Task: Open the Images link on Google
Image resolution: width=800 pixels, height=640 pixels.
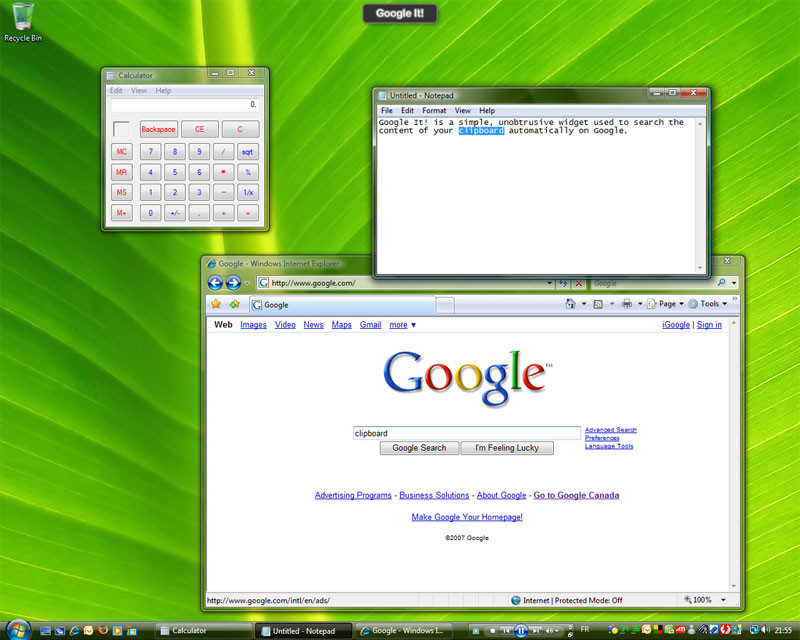Action: [x=253, y=325]
